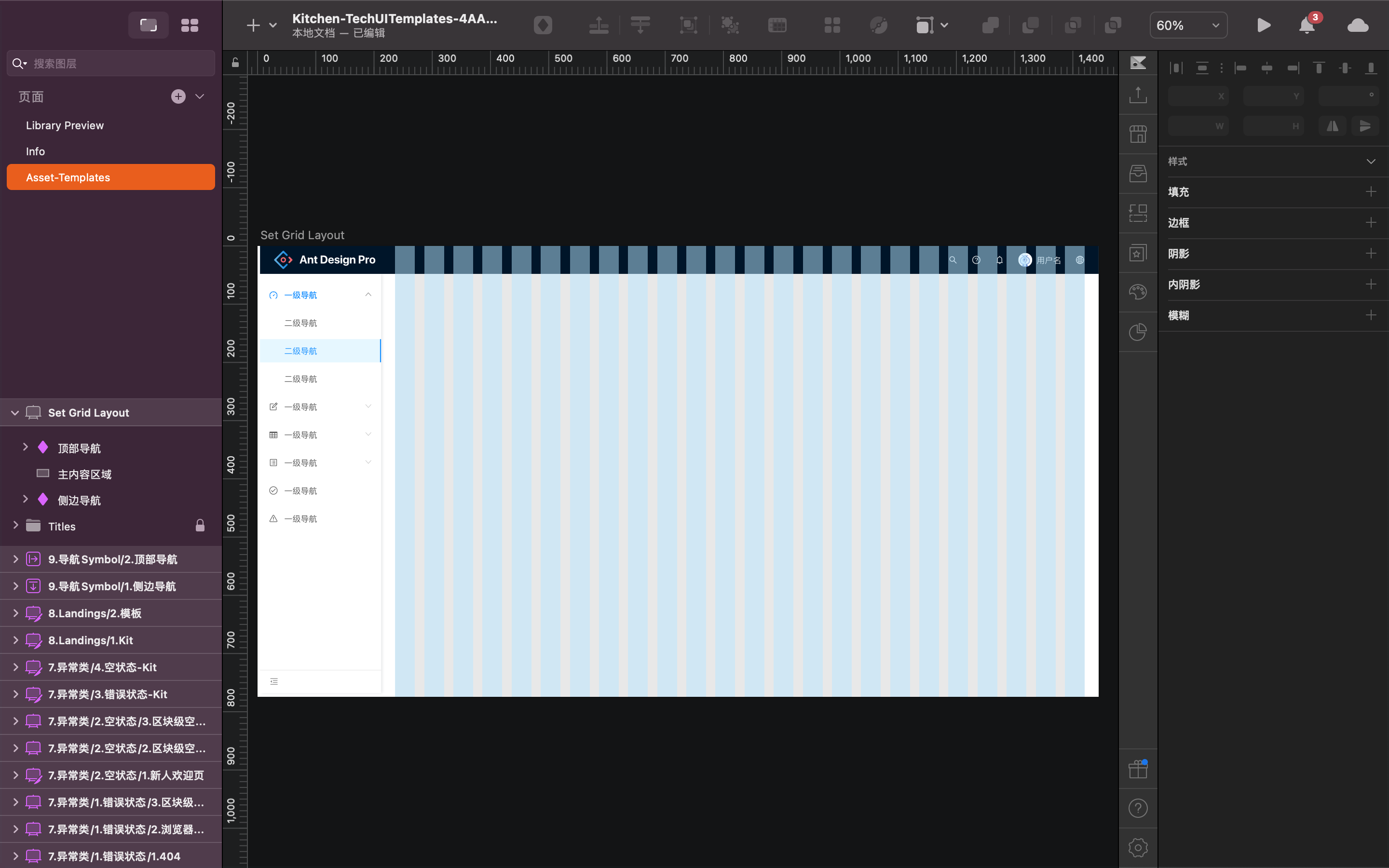Open plugin settings gear icon
1389x868 pixels.
point(1138,847)
